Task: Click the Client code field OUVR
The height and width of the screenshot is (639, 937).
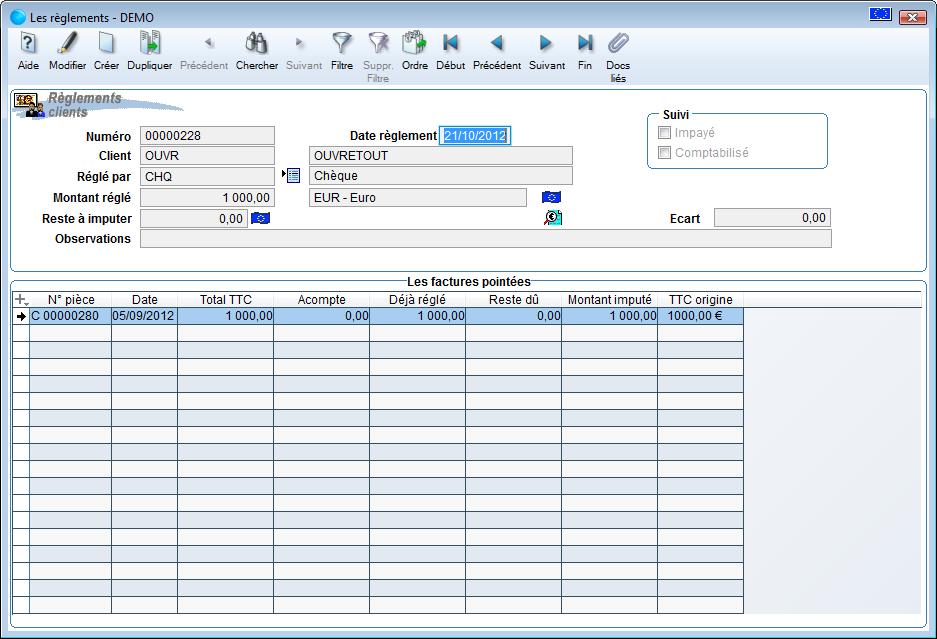Action: [207, 155]
